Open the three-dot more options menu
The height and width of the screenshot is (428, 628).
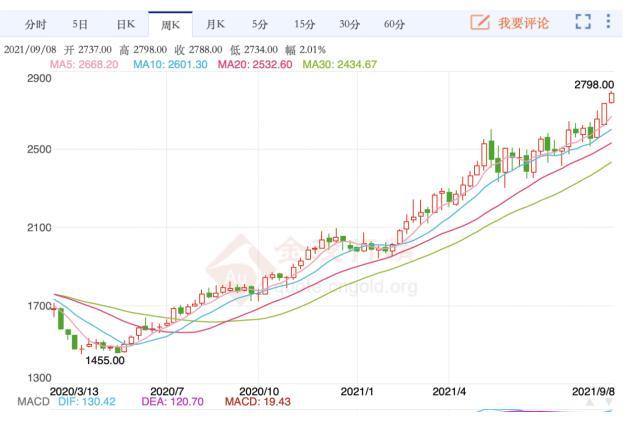608,21
